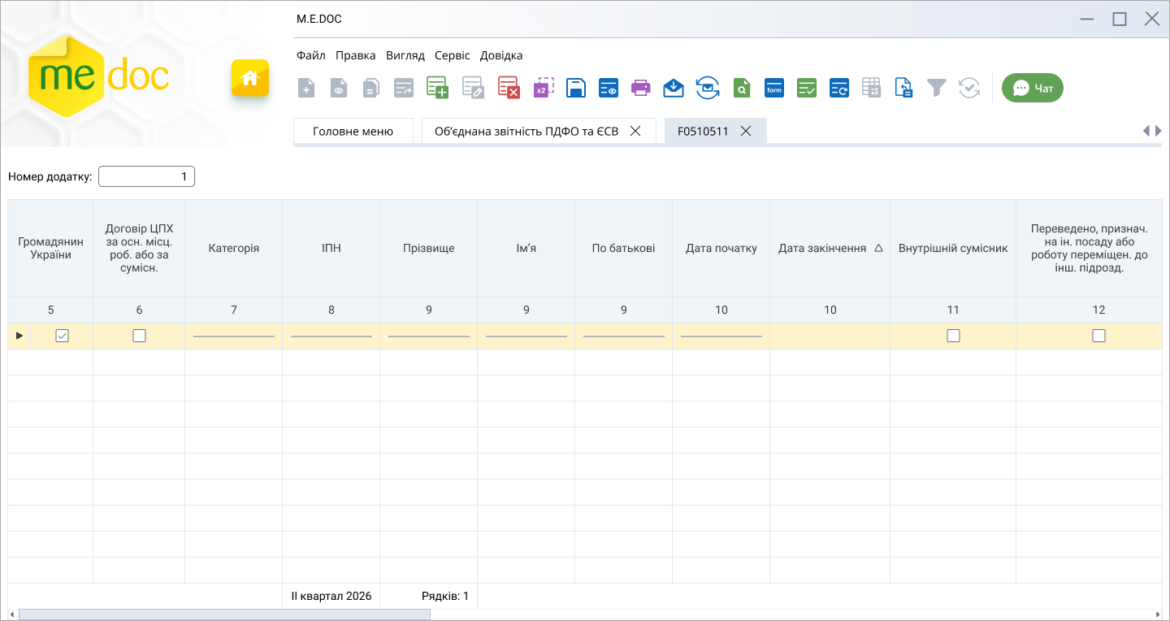Image resolution: width=1170 pixels, height=621 pixels.
Task: Click the horizontal scrollbar thumb at bottom
Action: pos(225,614)
